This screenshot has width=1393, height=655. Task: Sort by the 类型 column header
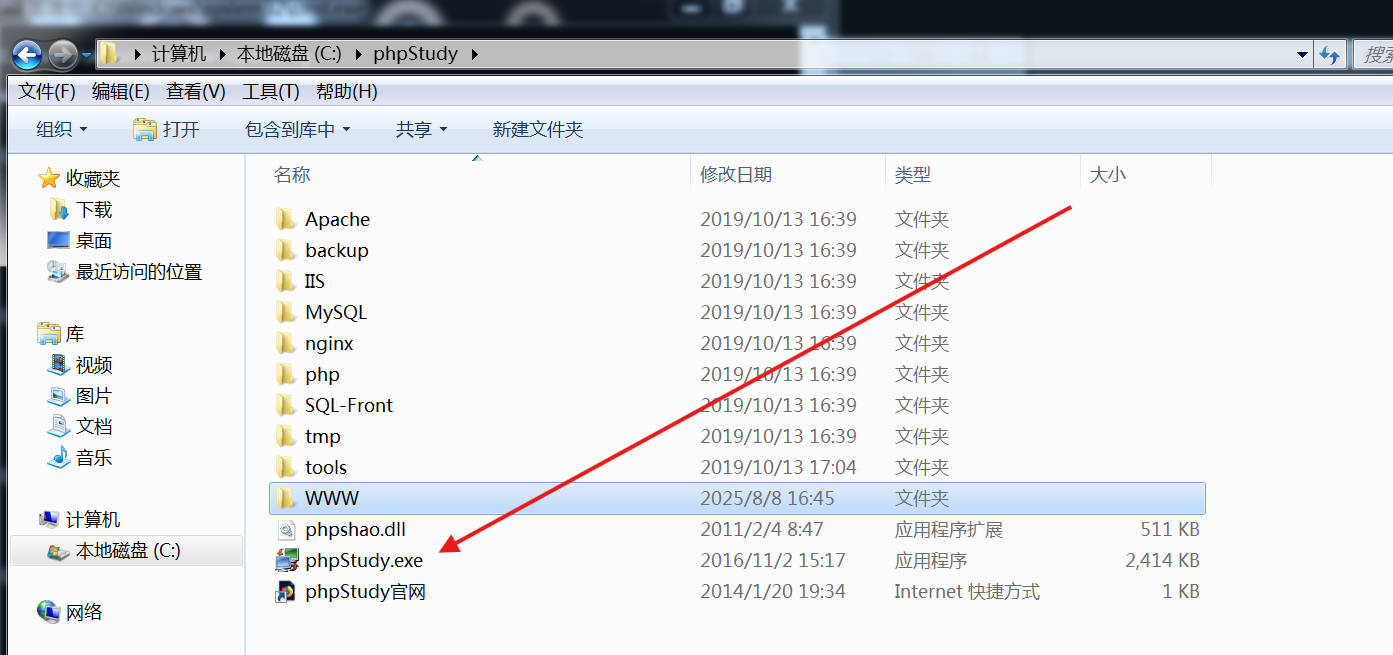tap(913, 175)
